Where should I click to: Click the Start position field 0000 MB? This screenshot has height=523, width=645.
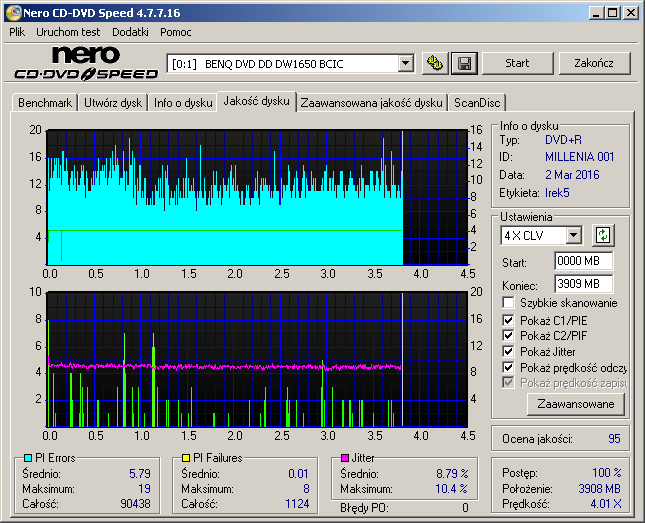[x=583, y=261]
